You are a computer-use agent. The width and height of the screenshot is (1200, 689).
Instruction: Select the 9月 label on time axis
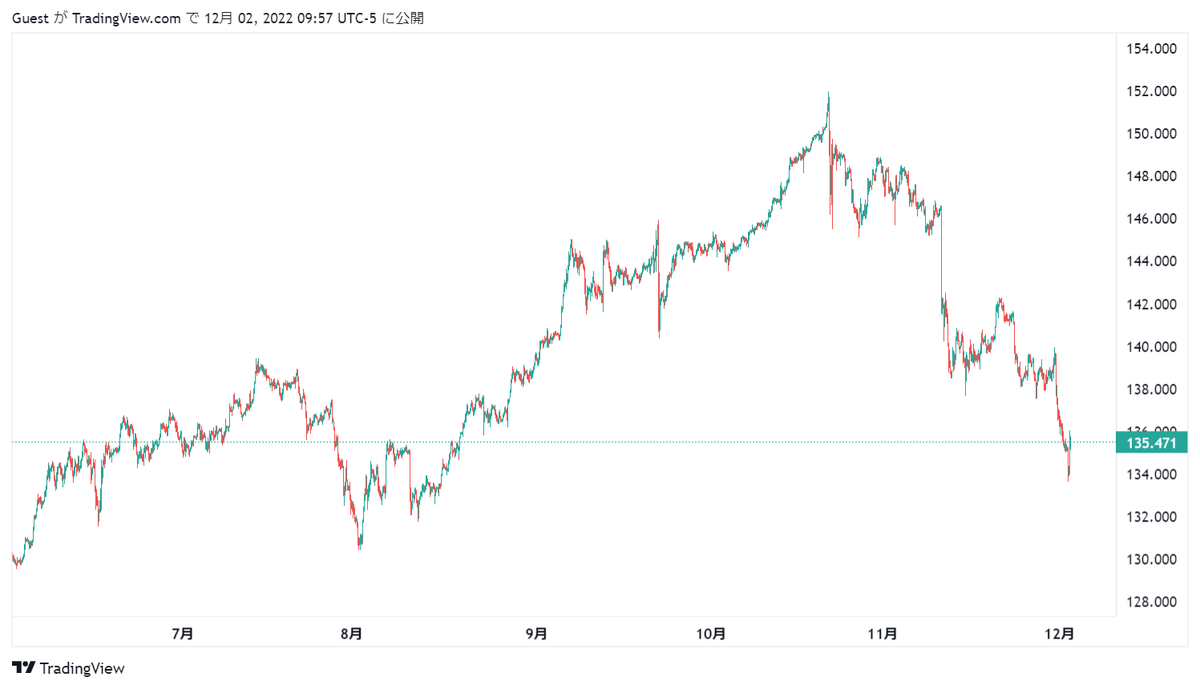click(x=537, y=633)
